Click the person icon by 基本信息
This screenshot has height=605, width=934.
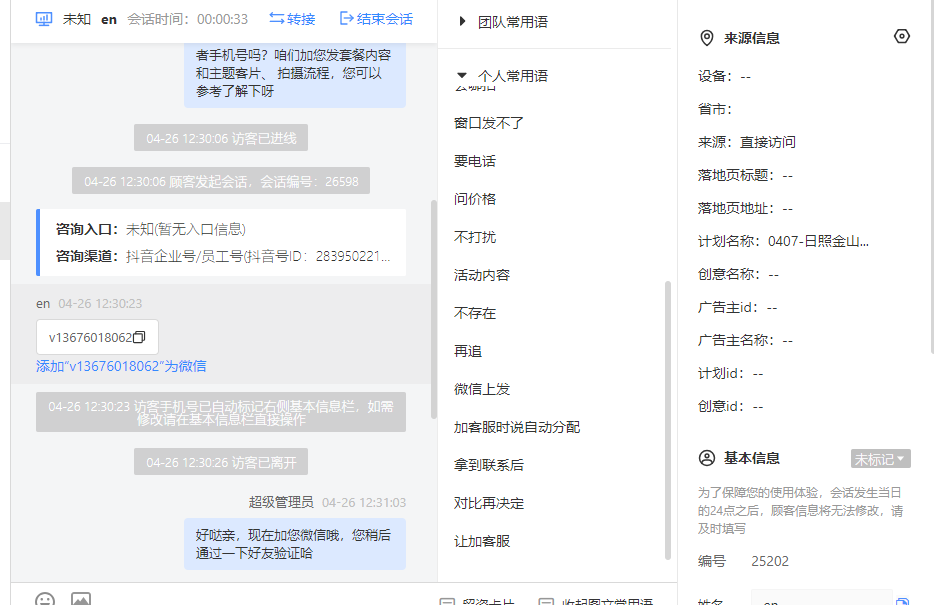coord(706,459)
